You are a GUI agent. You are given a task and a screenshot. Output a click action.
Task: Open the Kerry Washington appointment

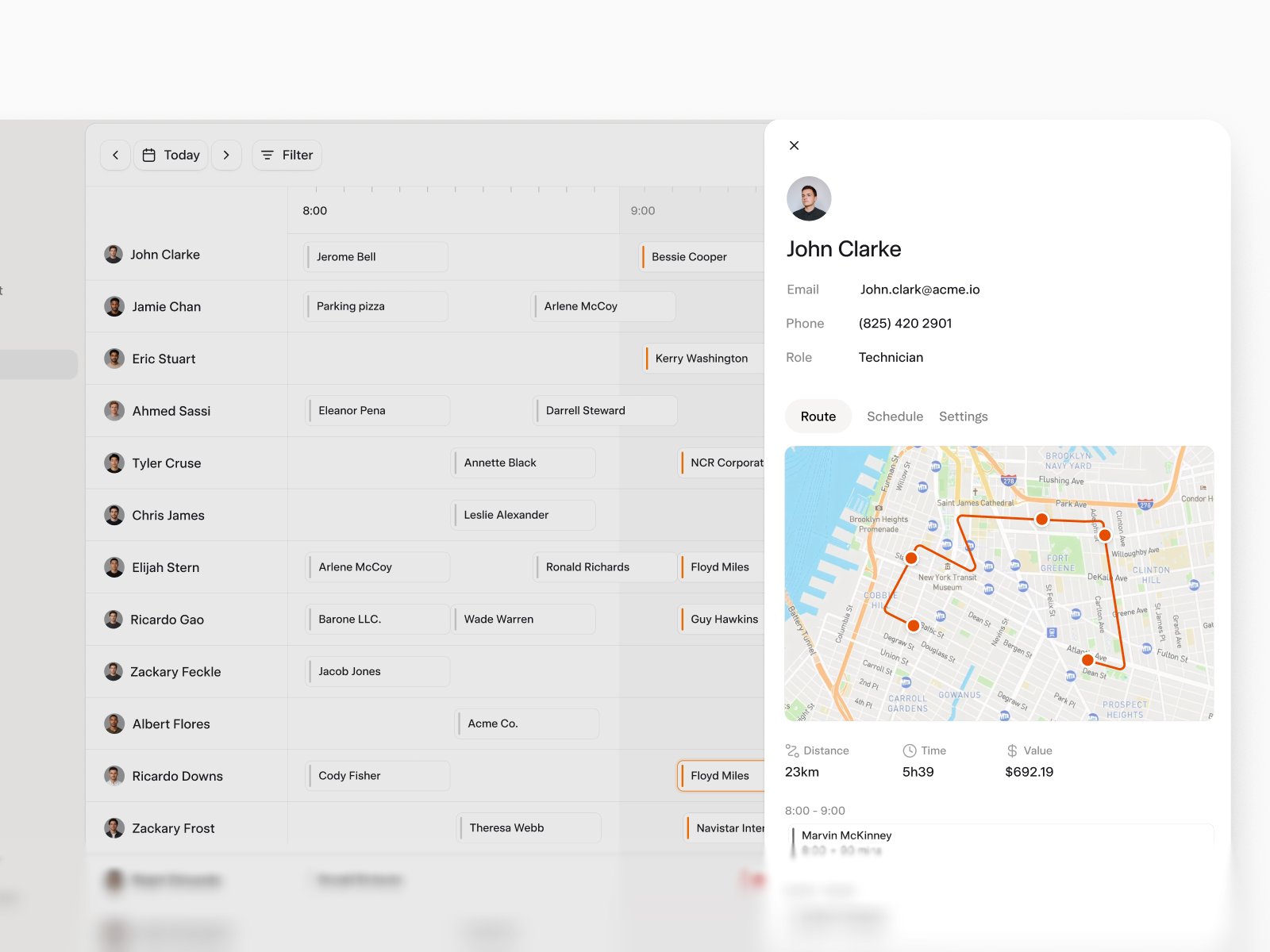coord(705,359)
